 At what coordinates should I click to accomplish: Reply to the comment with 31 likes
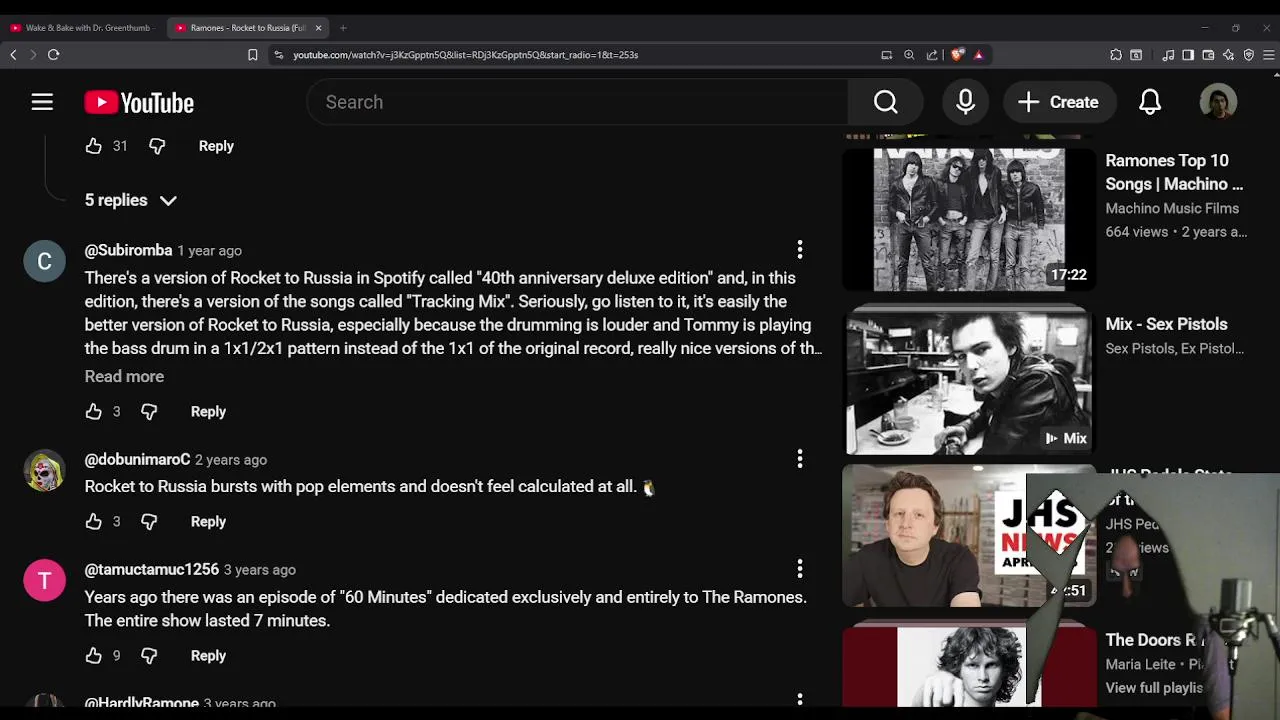[216, 146]
